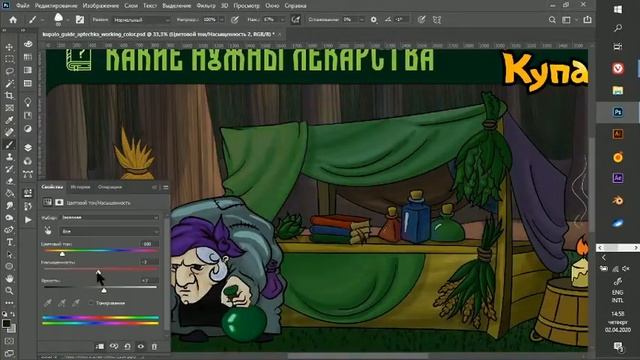Select the Frame tool

[9, 108]
